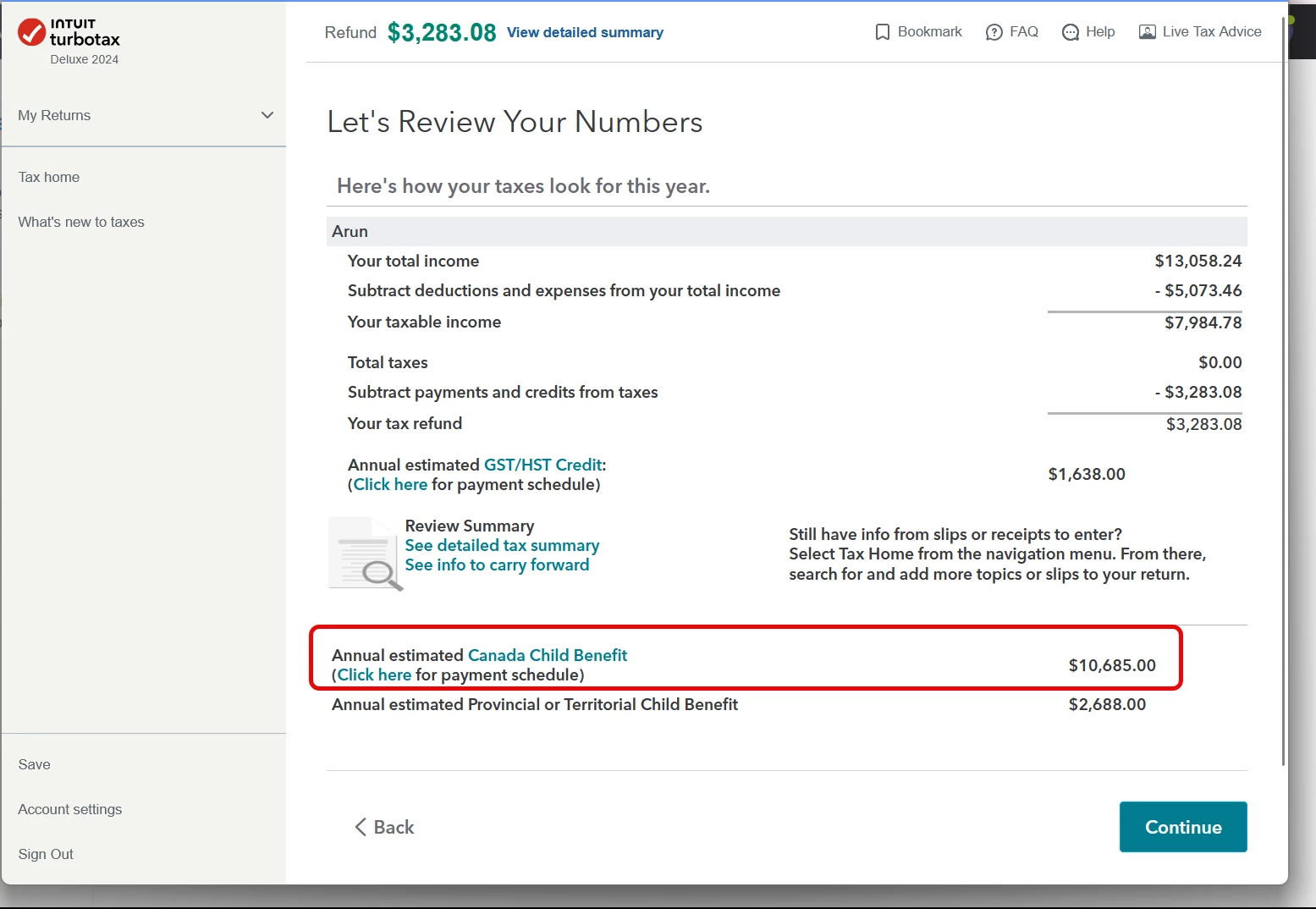The image size is (1316, 909).
Task: Click the Help chat bubble icon
Action: (x=1070, y=32)
